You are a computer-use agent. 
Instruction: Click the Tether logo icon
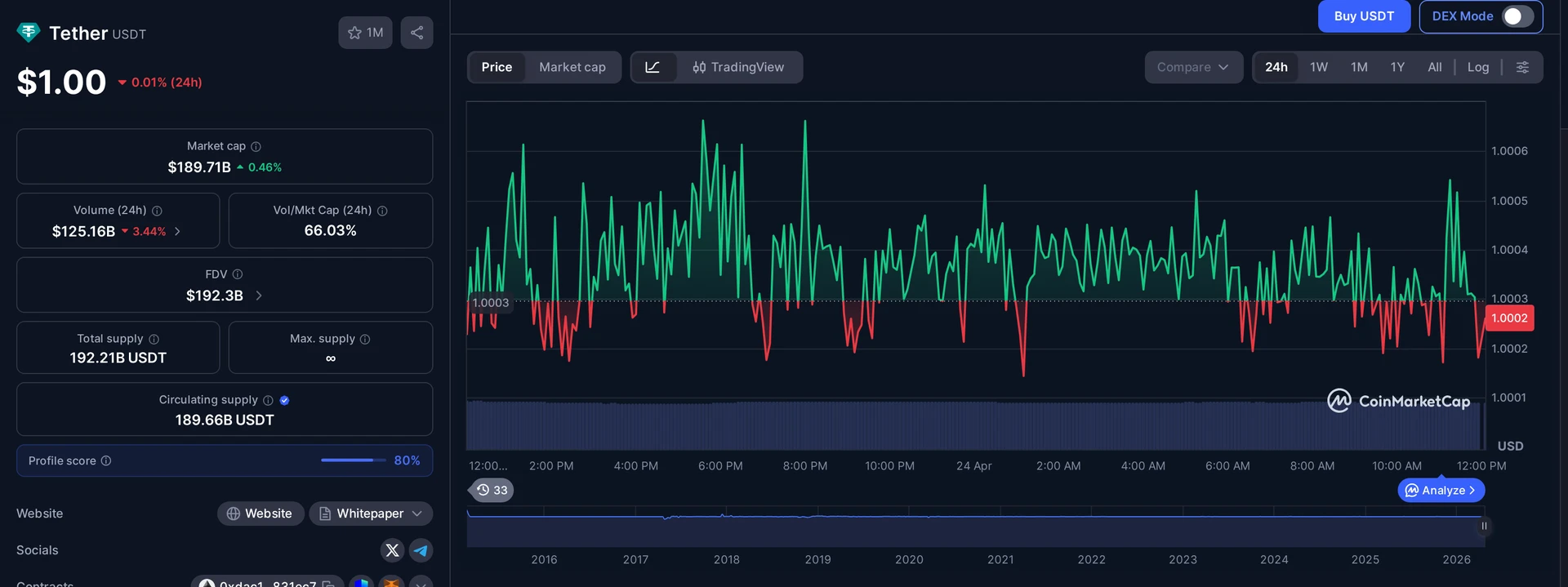(29, 33)
